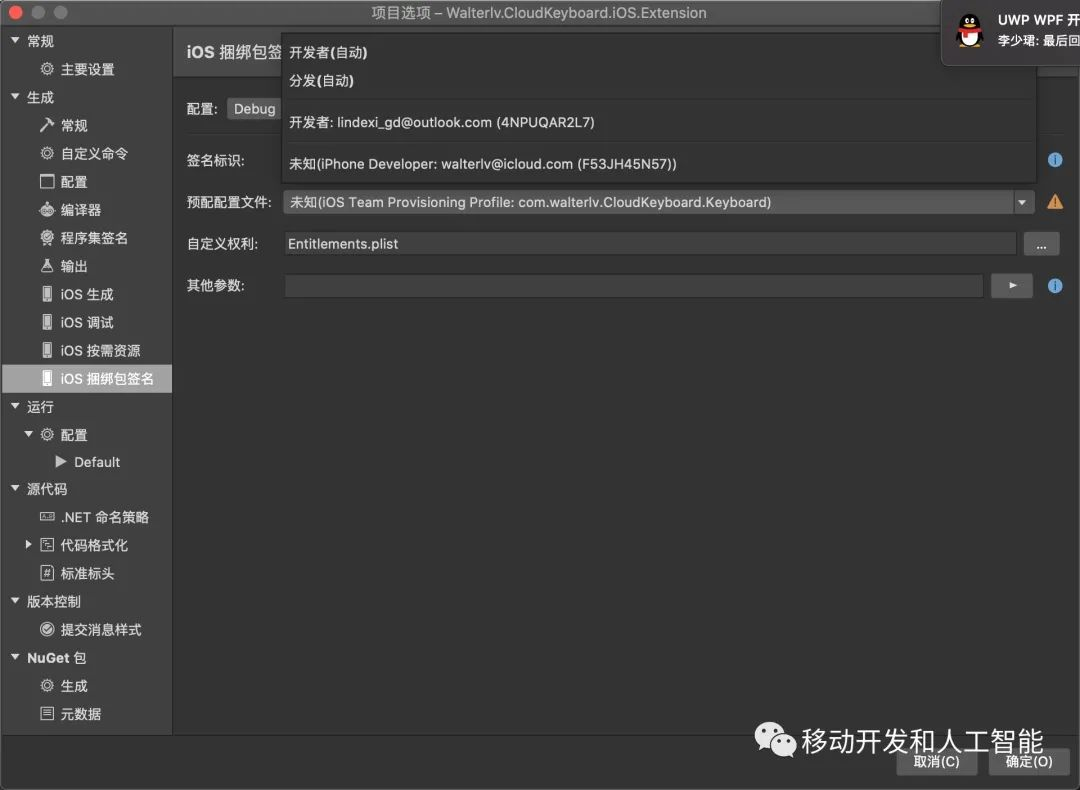
Task: Click the phone icon beside iOS 按需资源
Action: coord(47,351)
